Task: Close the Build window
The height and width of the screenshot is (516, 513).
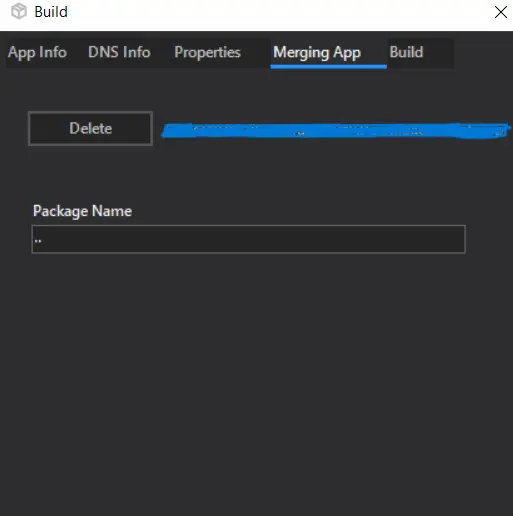Action: [500, 12]
